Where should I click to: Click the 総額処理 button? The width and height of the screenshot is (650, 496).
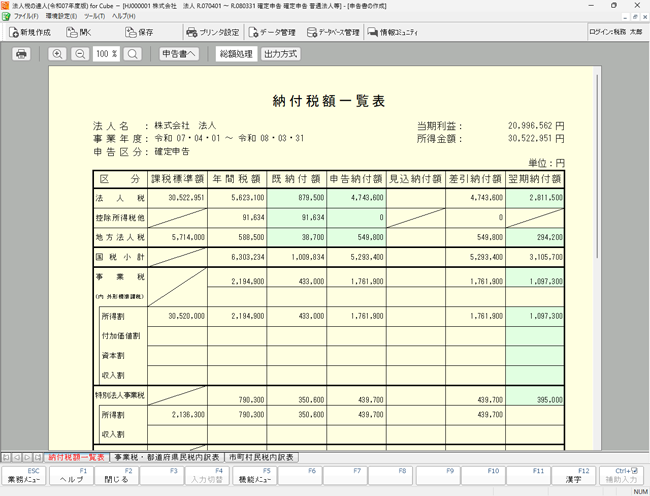[236, 53]
